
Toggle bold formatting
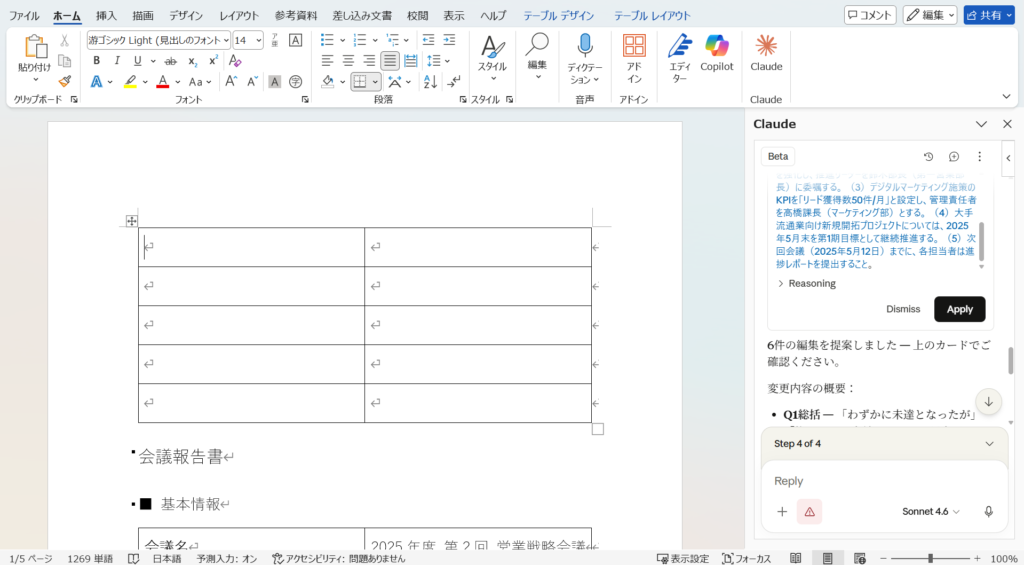pyautogui.click(x=96, y=61)
